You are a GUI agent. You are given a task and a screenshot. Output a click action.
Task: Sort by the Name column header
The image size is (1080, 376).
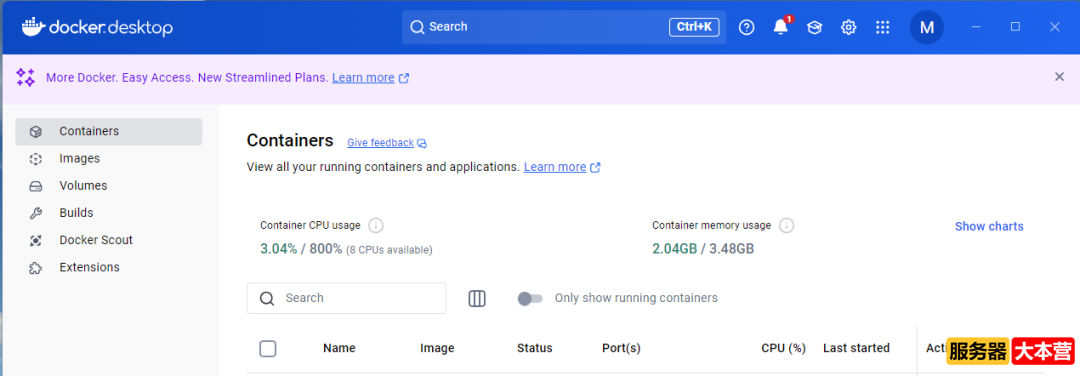pos(339,348)
